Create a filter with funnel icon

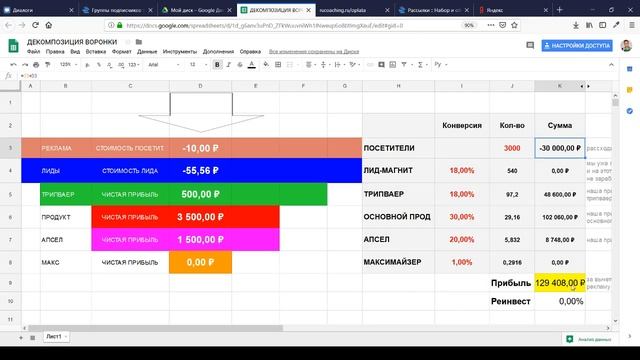[x=404, y=64]
